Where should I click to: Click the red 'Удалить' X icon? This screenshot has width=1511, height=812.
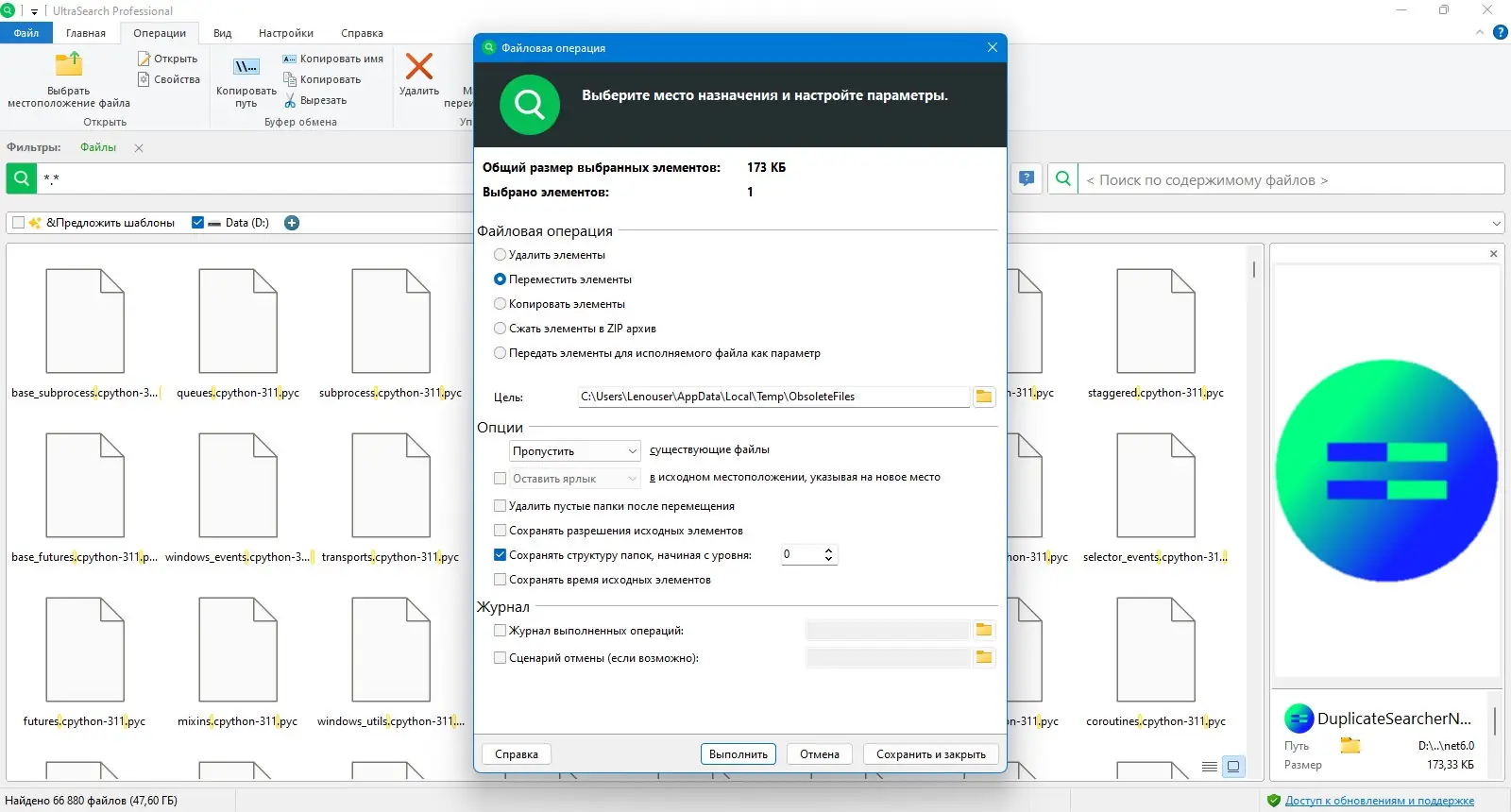click(419, 66)
